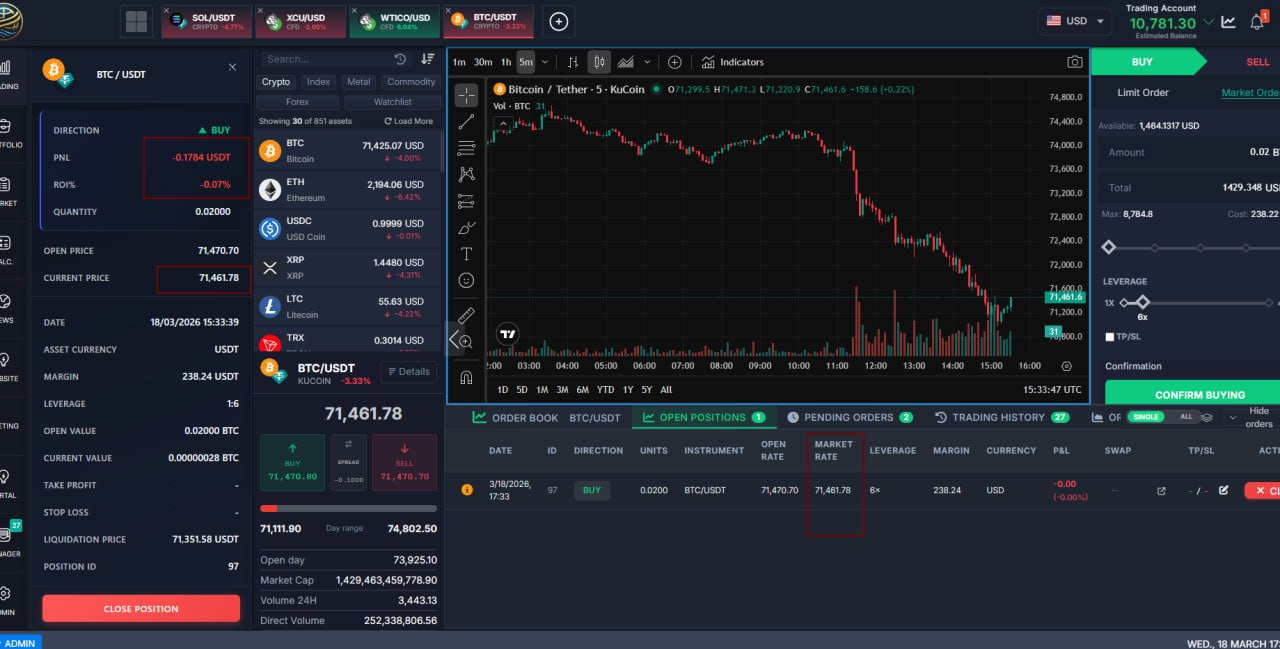
Task: Adjust the 6x leverage slider handle
Action: point(1143,302)
